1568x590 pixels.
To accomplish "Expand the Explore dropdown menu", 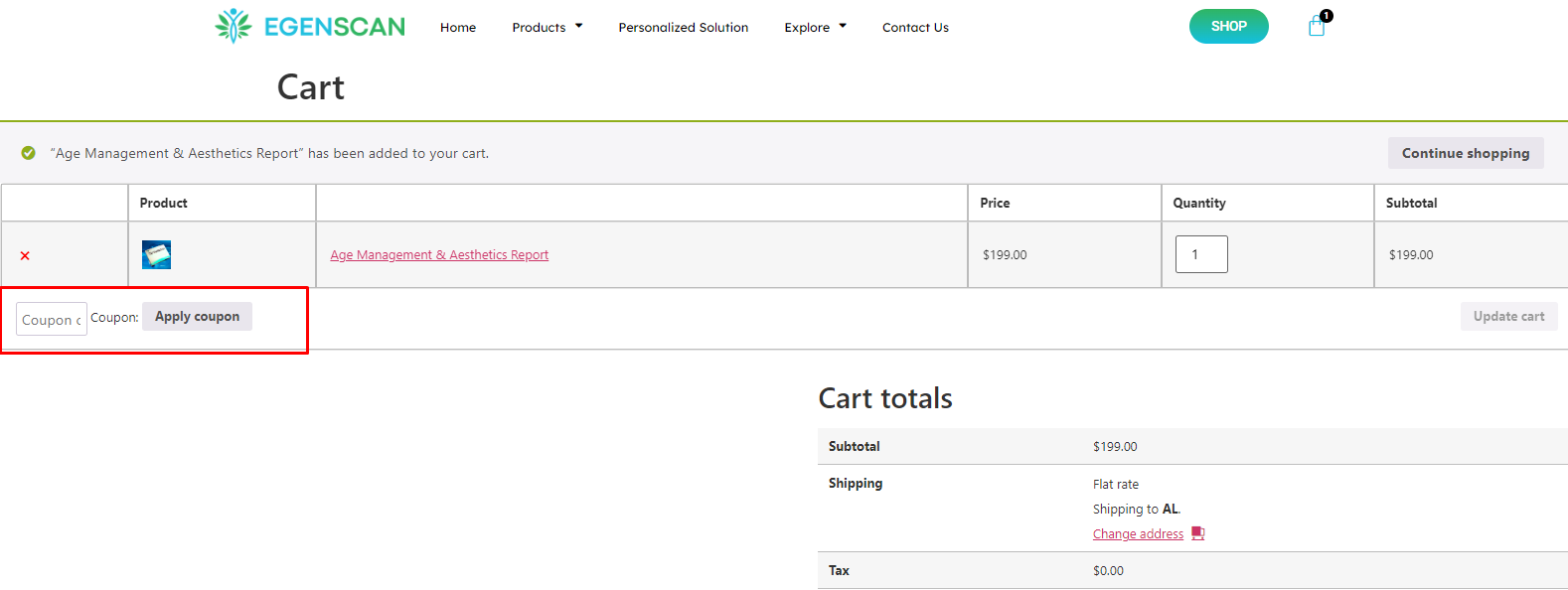I will [x=816, y=27].
